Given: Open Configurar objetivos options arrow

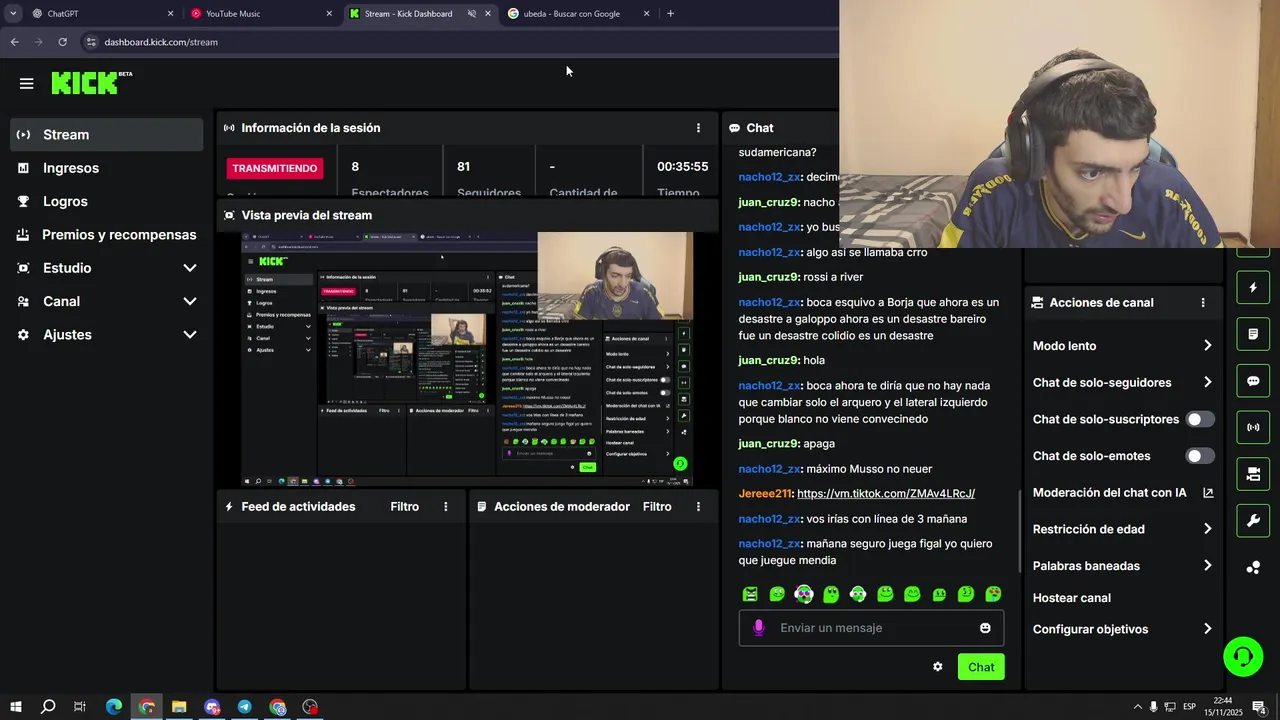Looking at the screenshot, I should click(x=1207, y=629).
